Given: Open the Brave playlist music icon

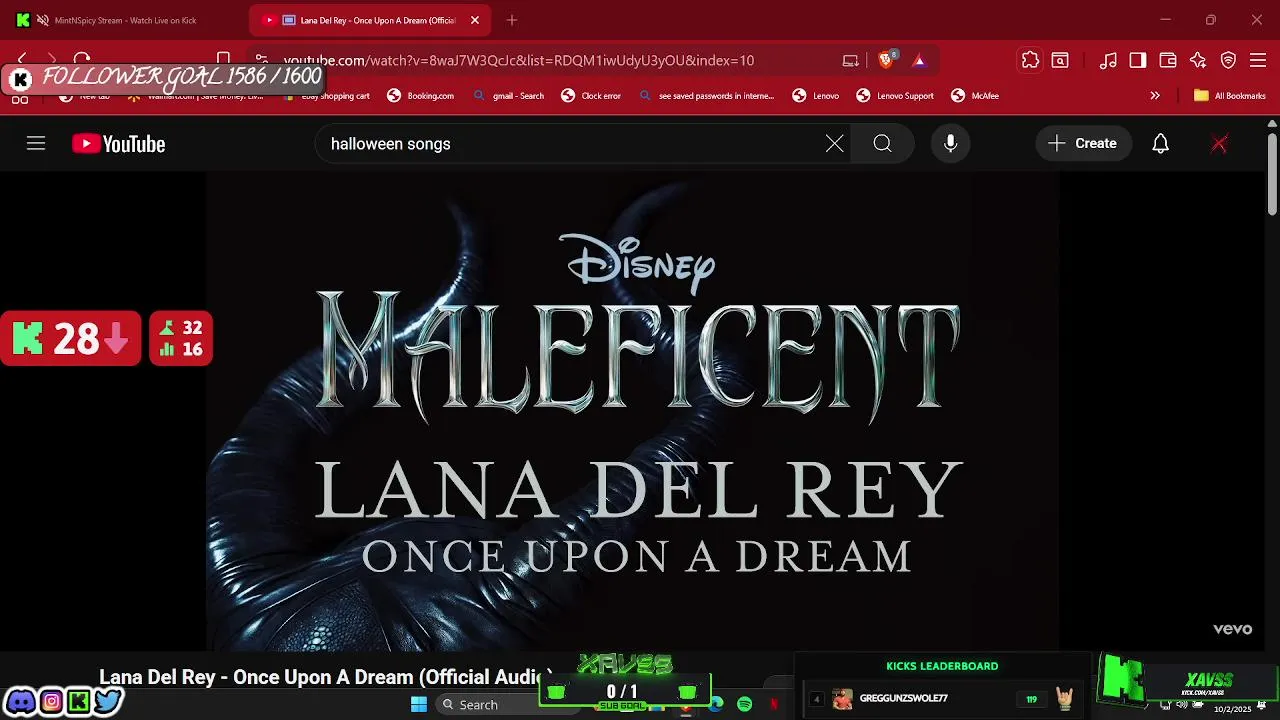Looking at the screenshot, I should [1108, 60].
